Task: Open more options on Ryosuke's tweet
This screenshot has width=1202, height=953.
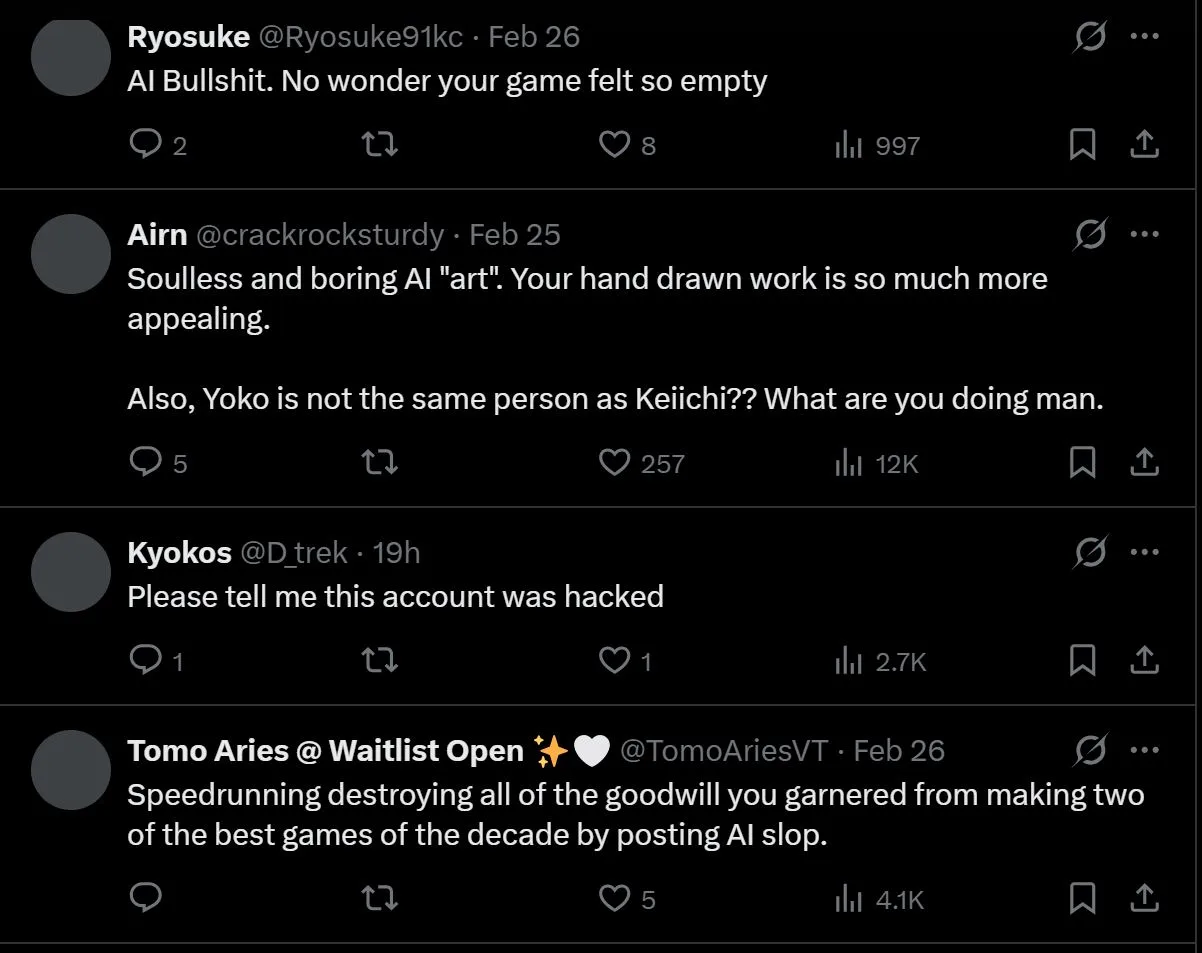Action: [1144, 37]
